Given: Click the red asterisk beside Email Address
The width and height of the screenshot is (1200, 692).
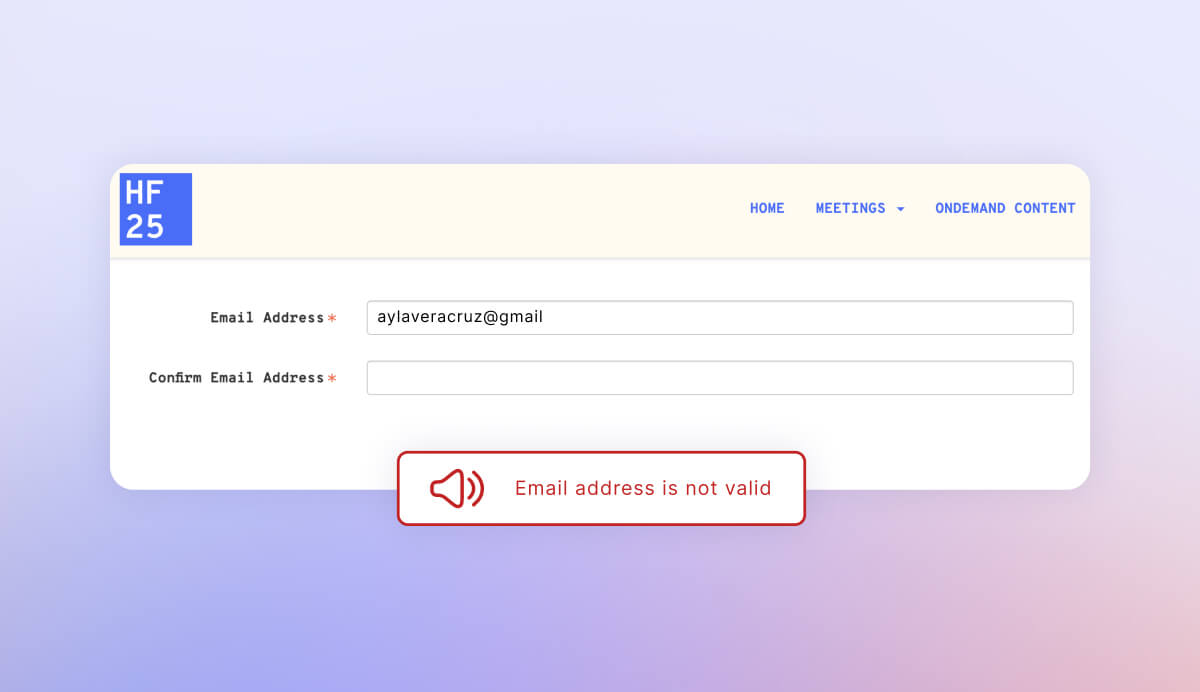Looking at the screenshot, I should pyautogui.click(x=332, y=318).
